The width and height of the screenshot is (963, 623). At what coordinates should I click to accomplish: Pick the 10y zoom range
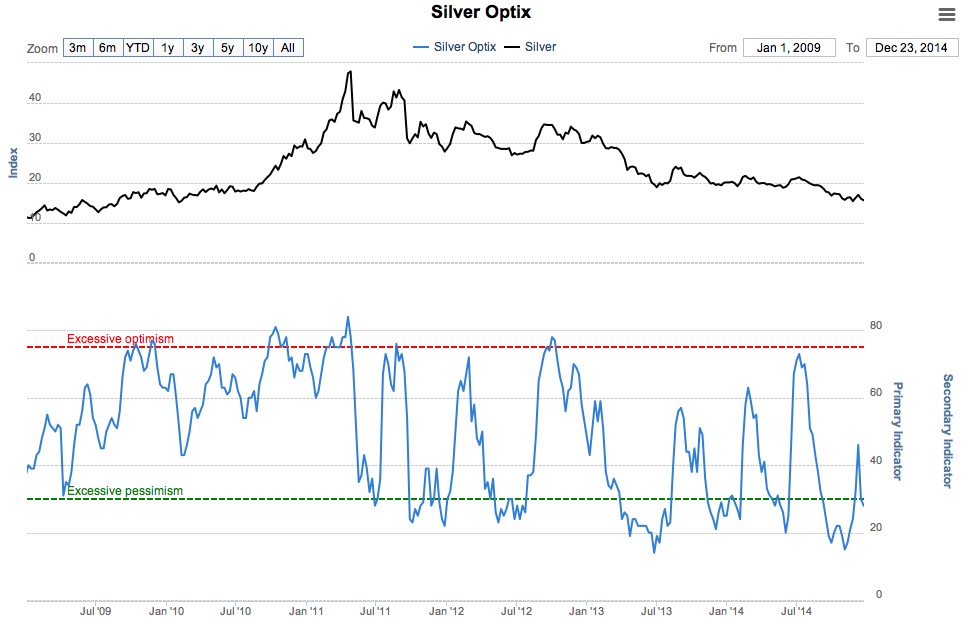click(x=258, y=48)
